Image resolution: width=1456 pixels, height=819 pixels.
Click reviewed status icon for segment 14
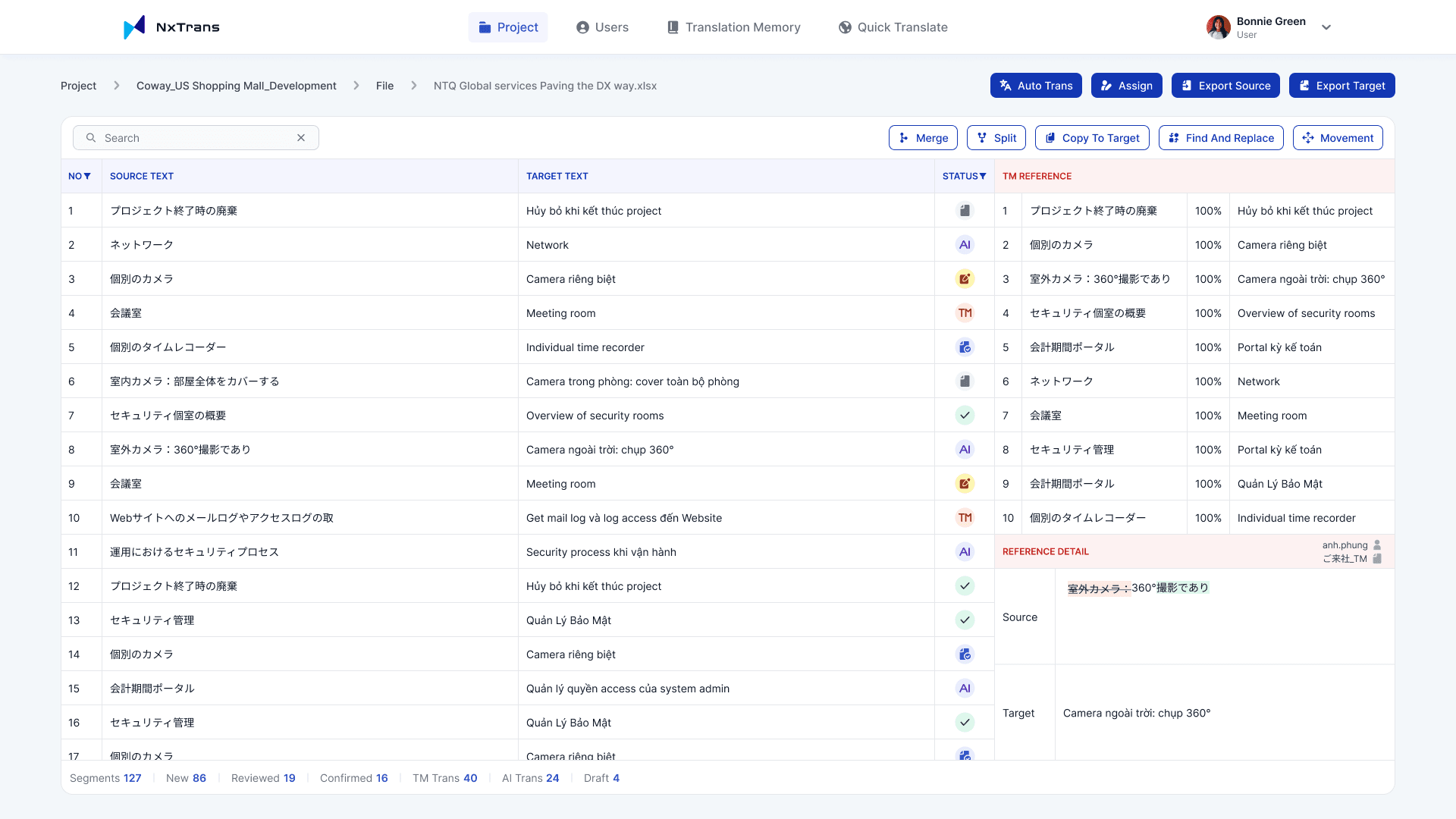coord(965,654)
